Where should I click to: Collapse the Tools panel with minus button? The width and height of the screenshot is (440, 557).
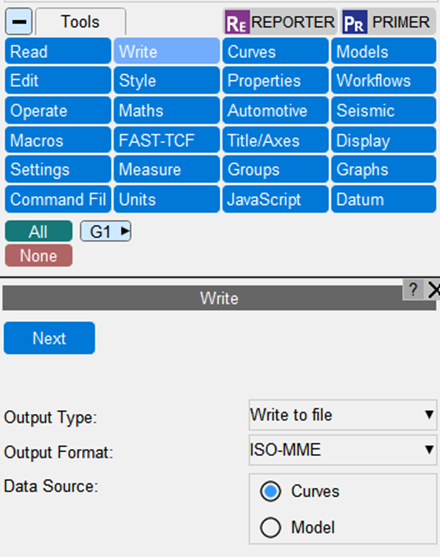point(19,22)
